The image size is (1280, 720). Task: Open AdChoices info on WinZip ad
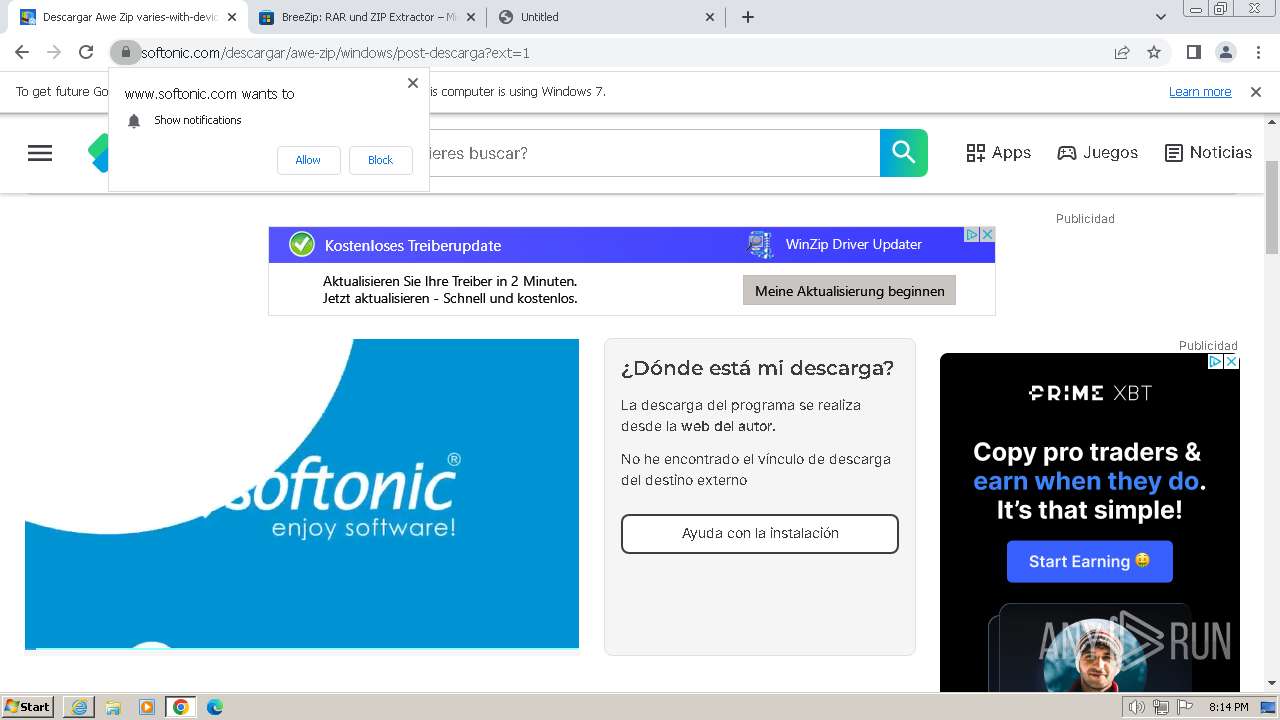(971, 235)
